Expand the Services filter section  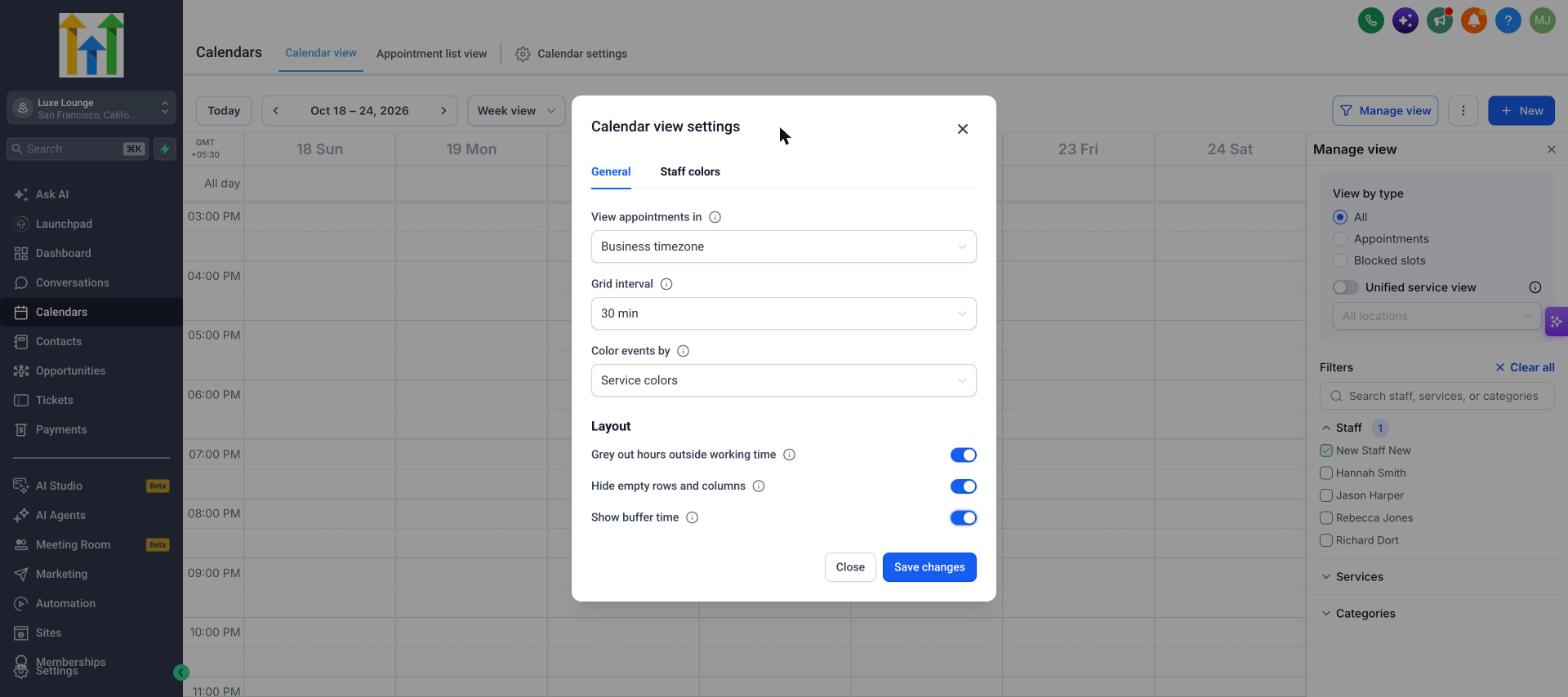pyautogui.click(x=1352, y=577)
